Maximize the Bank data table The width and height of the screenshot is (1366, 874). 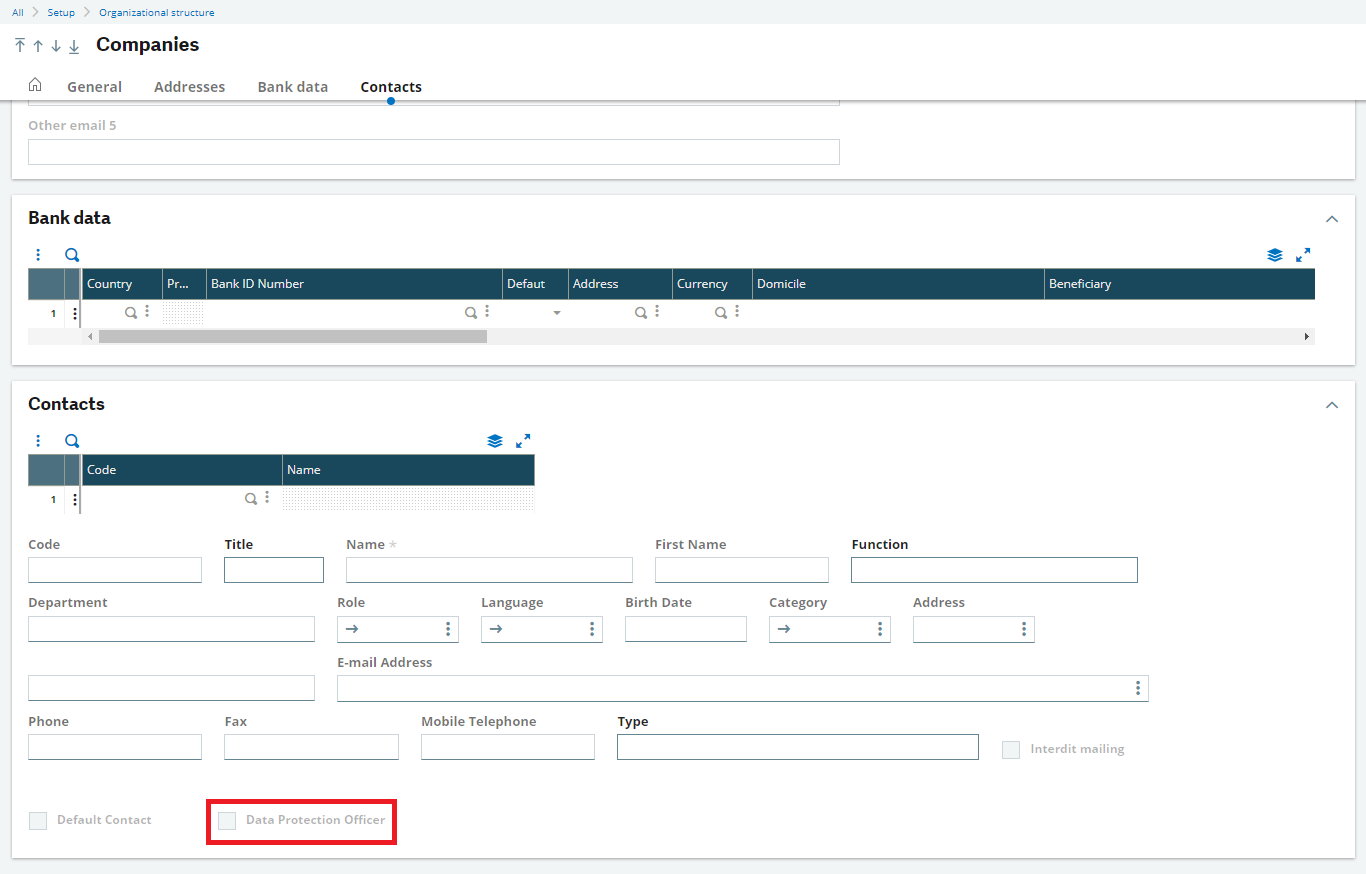click(1303, 255)
